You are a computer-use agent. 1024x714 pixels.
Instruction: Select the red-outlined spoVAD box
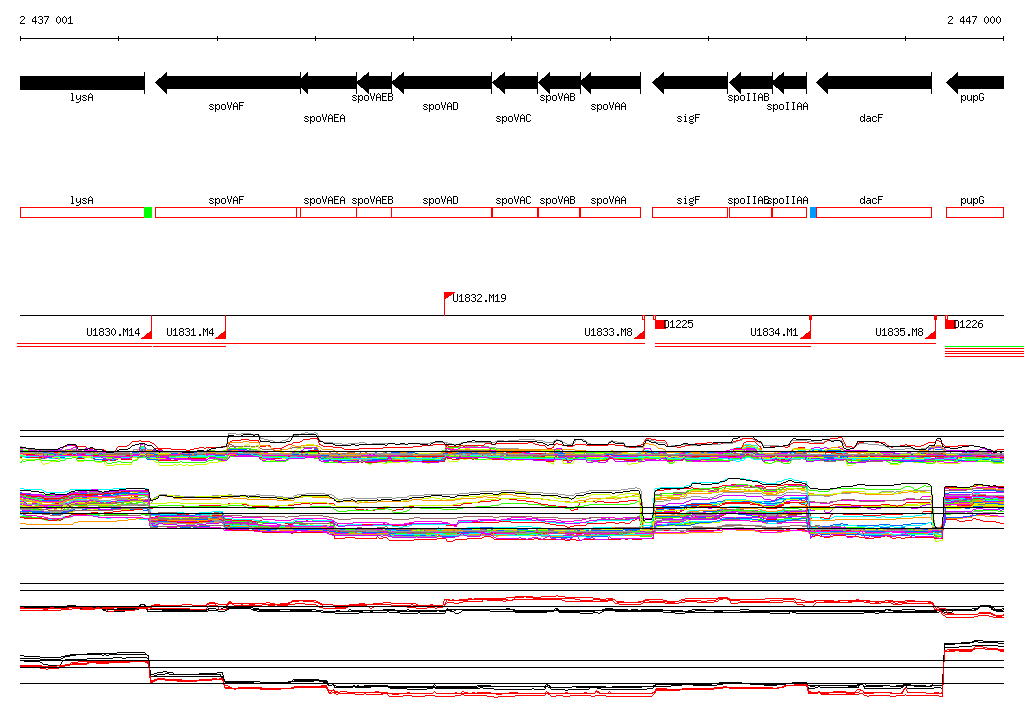(441, 212)
